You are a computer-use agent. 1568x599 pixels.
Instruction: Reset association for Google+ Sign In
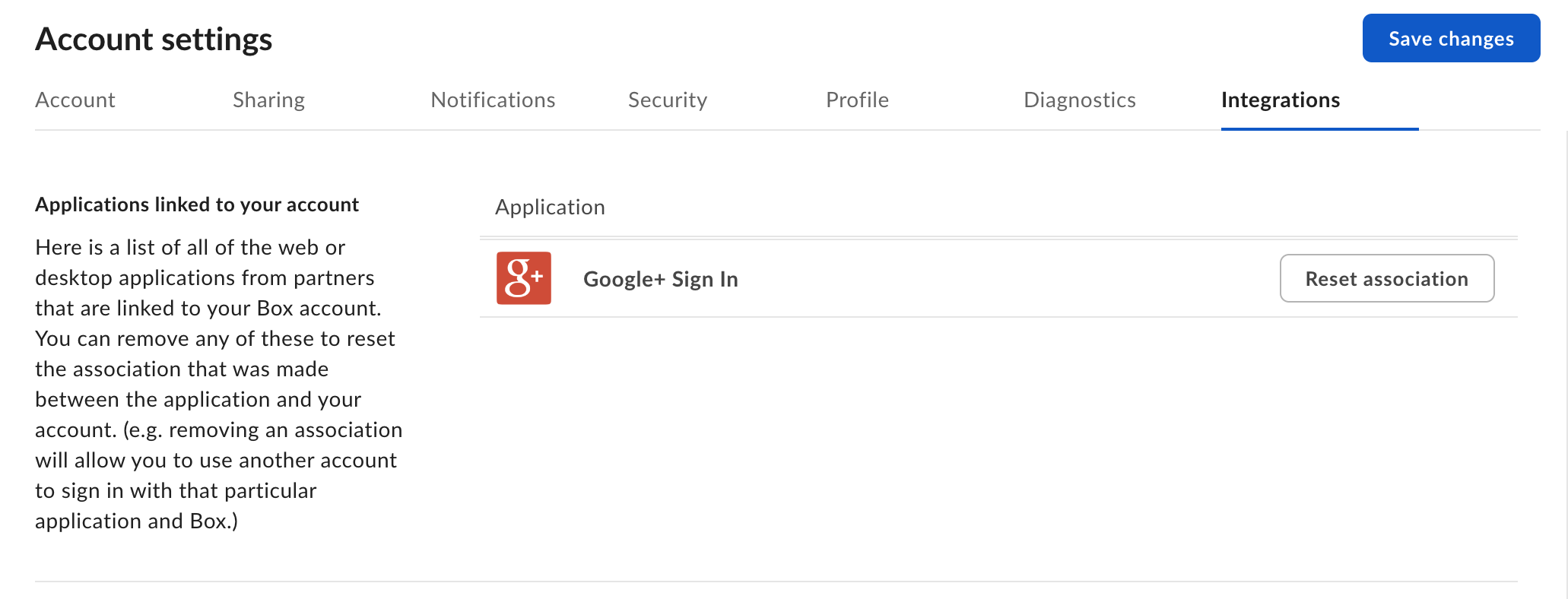point(1386,278)
